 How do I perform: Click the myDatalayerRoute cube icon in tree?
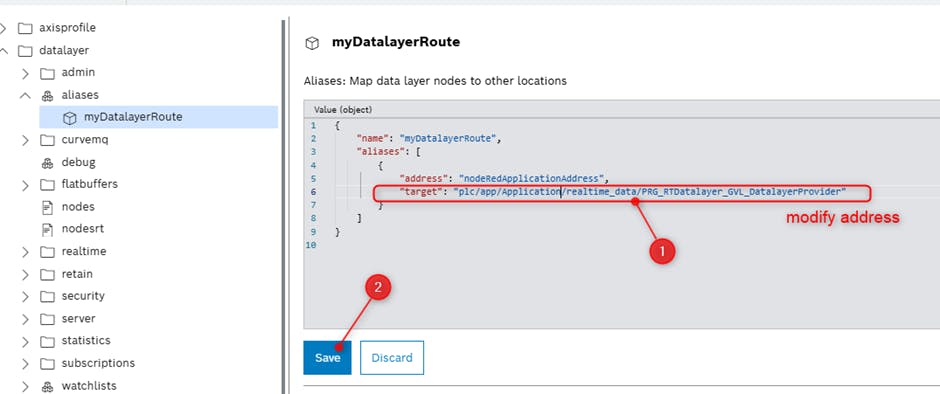(70, 118)
